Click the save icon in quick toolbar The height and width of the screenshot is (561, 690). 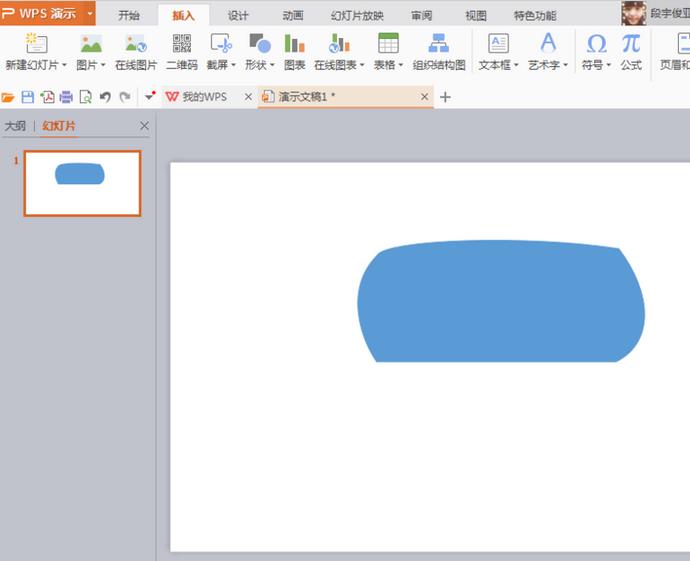click(x=27, y=97)
